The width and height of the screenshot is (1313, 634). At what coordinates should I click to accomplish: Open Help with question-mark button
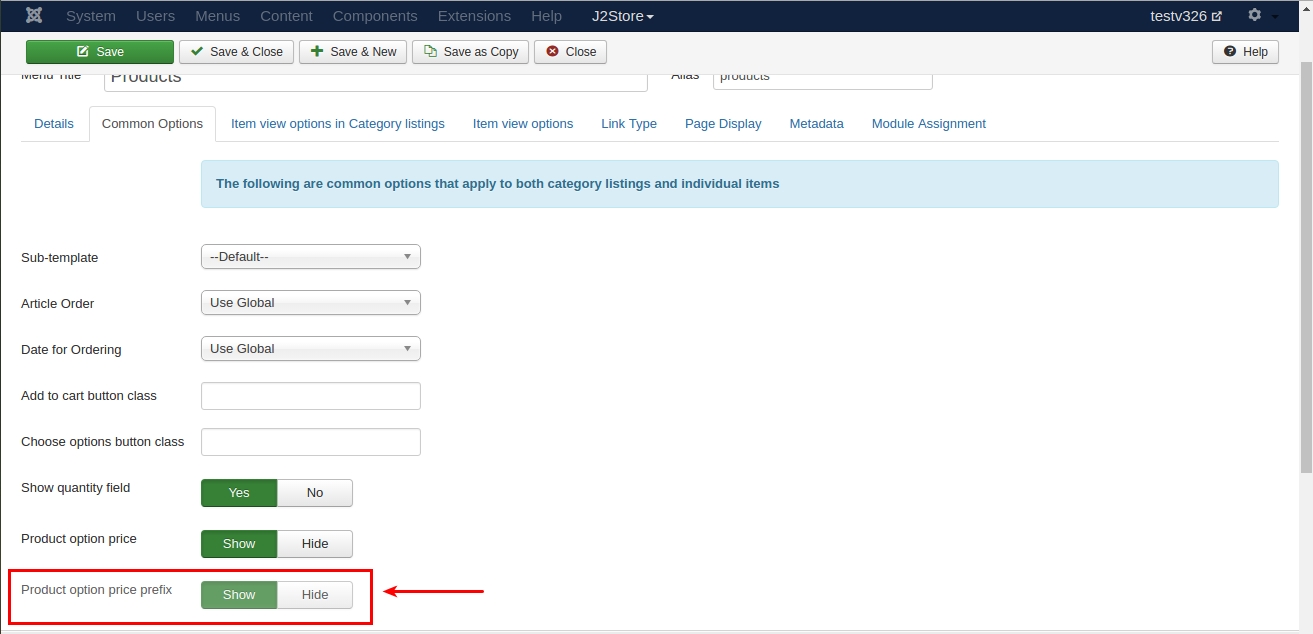coord(1245,52)
